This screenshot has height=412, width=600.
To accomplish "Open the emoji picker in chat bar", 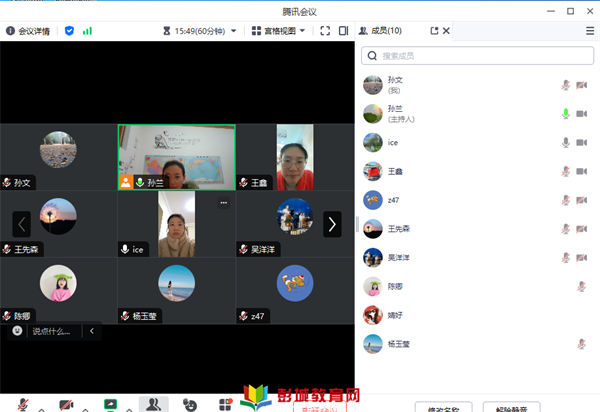I will click(17, 331).
